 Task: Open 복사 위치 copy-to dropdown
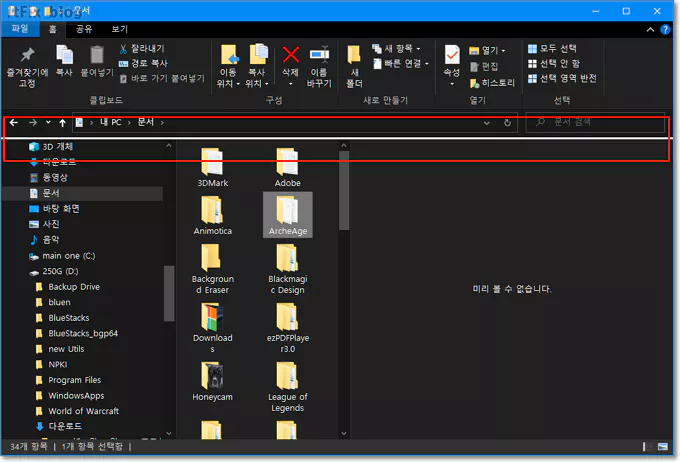257,66
